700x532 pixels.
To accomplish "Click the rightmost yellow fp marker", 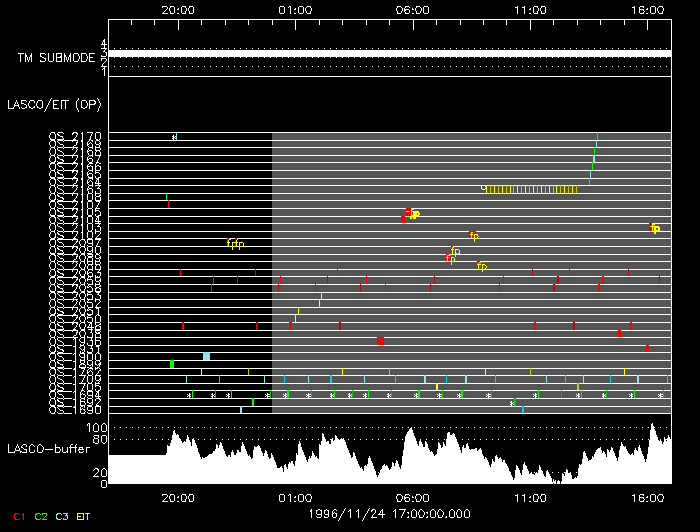I will 655,229.
